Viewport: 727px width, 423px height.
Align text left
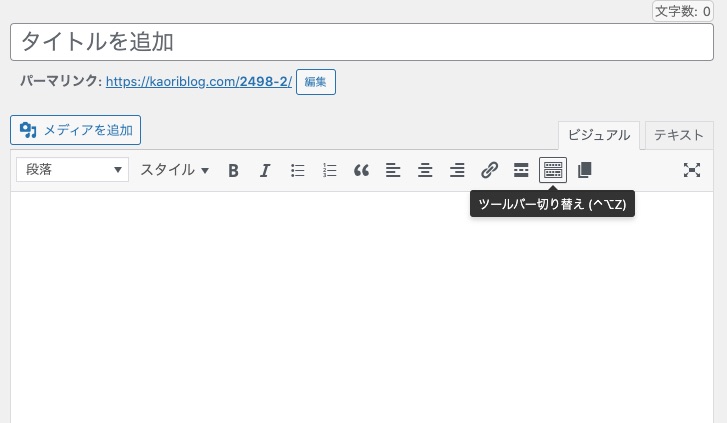[393, 170]
